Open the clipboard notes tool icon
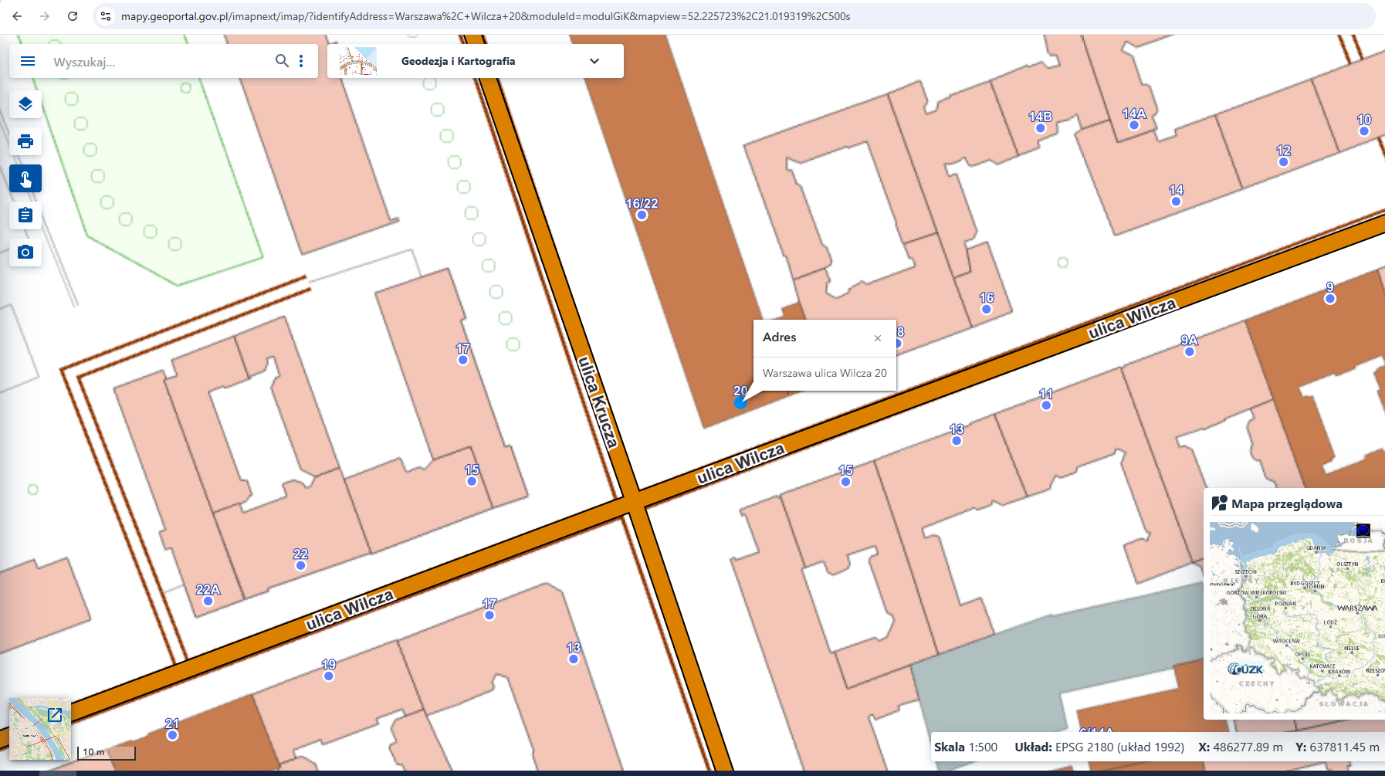The width and height of the screenshot is (1385, 776). click(26, 215)
